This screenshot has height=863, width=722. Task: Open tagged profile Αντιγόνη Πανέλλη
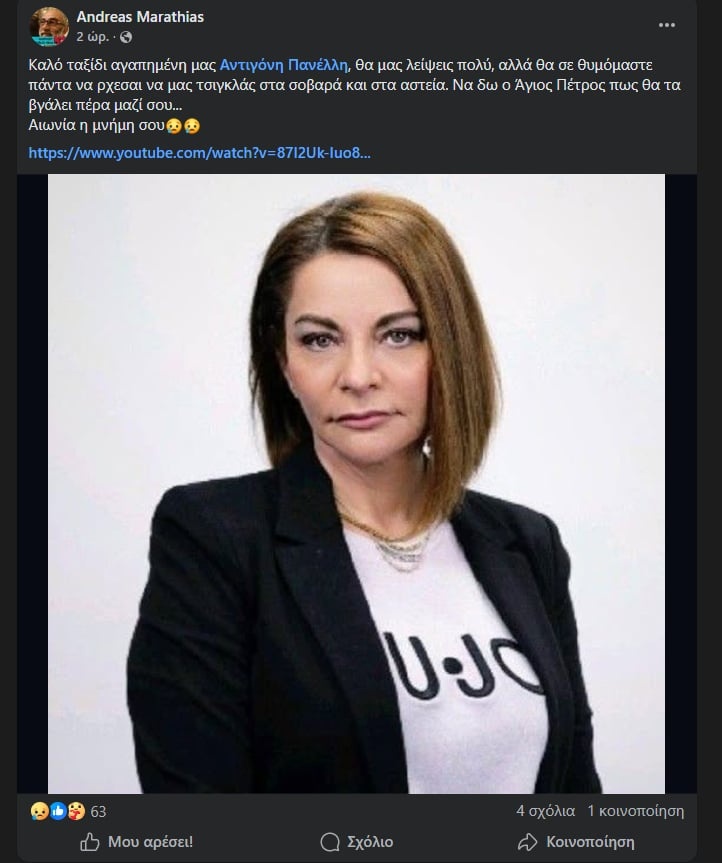tap(284, 65)
